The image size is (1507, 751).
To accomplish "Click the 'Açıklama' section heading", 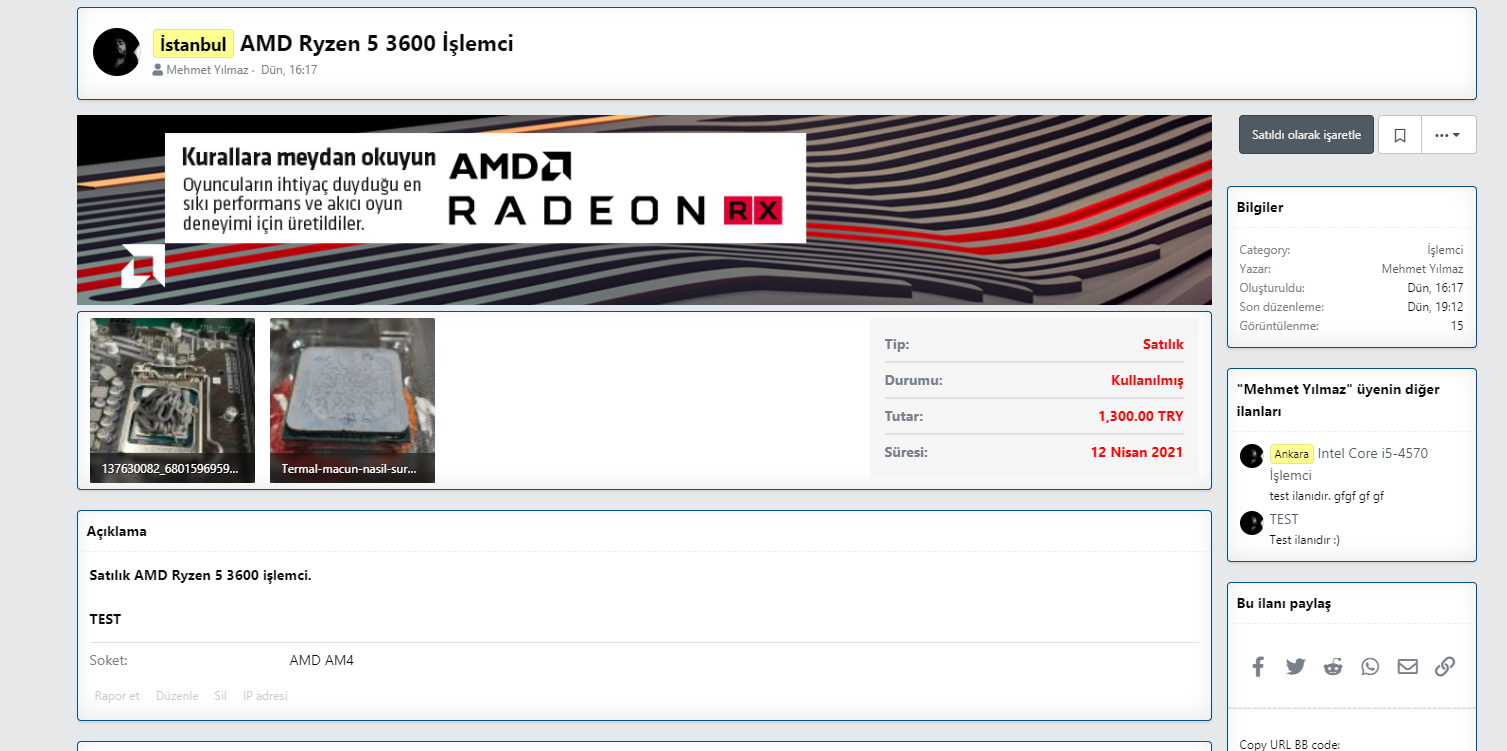I will pyautogui.click(x=117, y=531).
